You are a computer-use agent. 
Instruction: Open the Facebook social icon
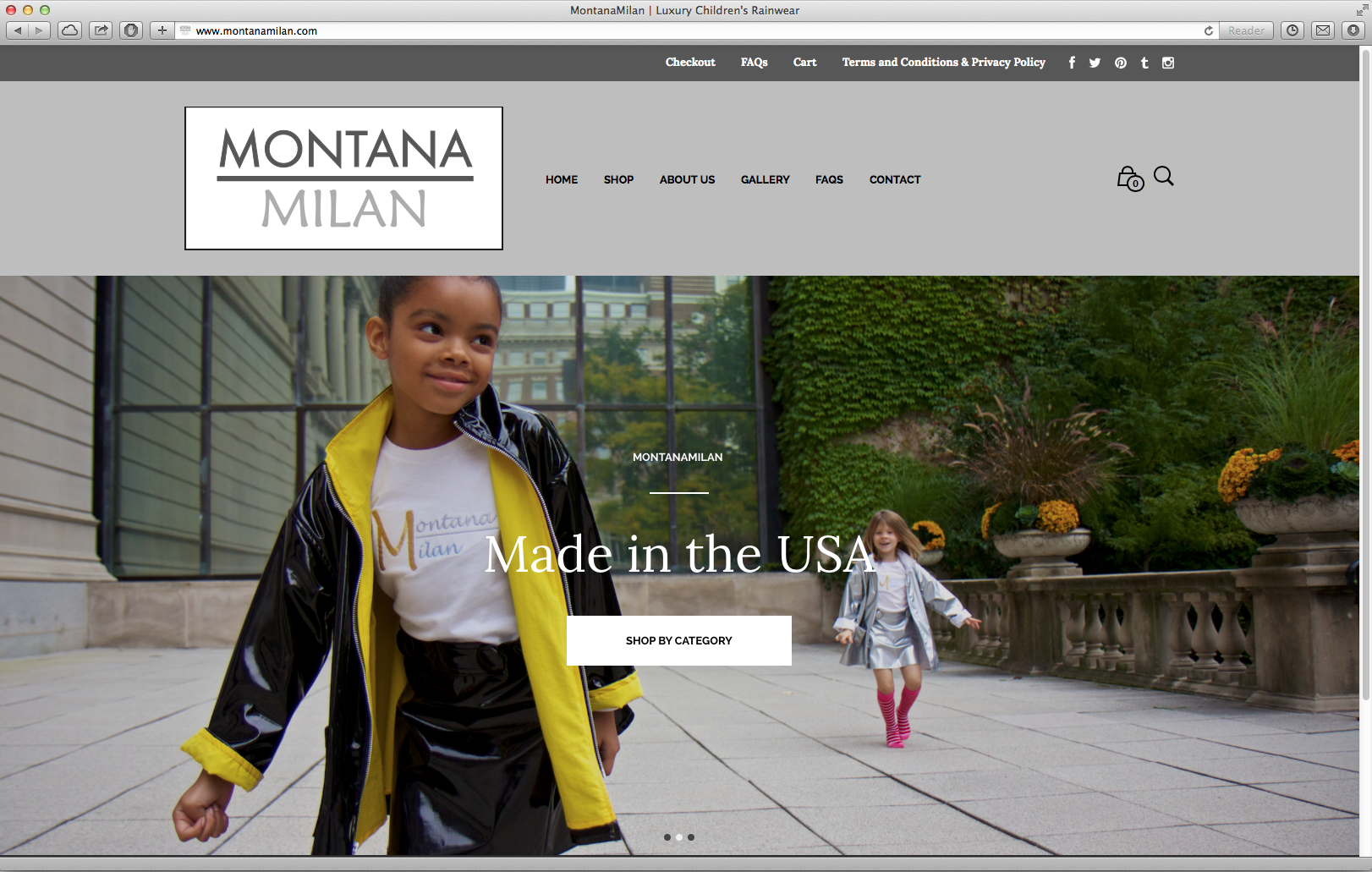(1072, 63)
